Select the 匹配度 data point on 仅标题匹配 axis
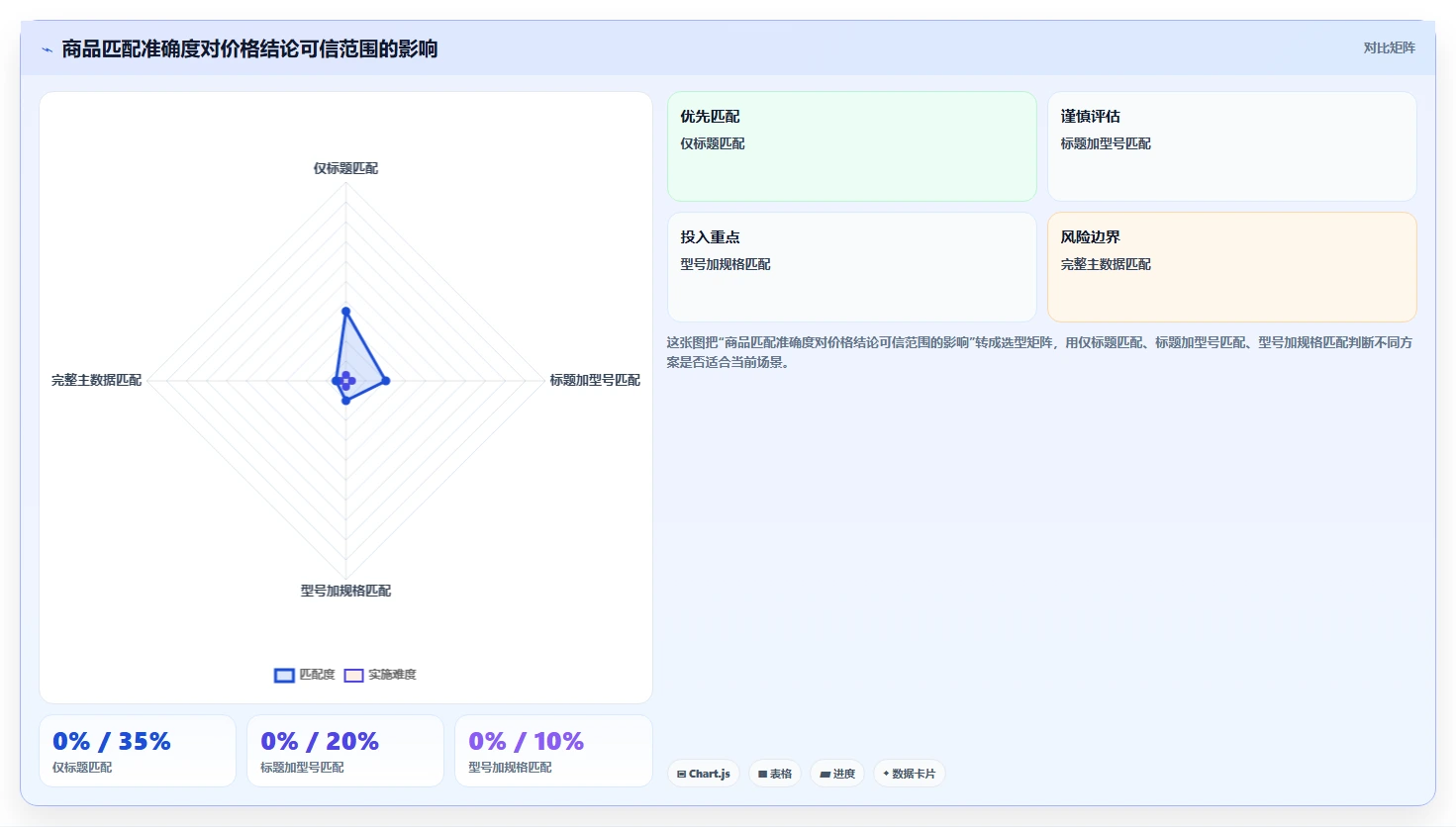Image resolution: width=1456 pixels, height=827 pixels. tap(345, 312)
